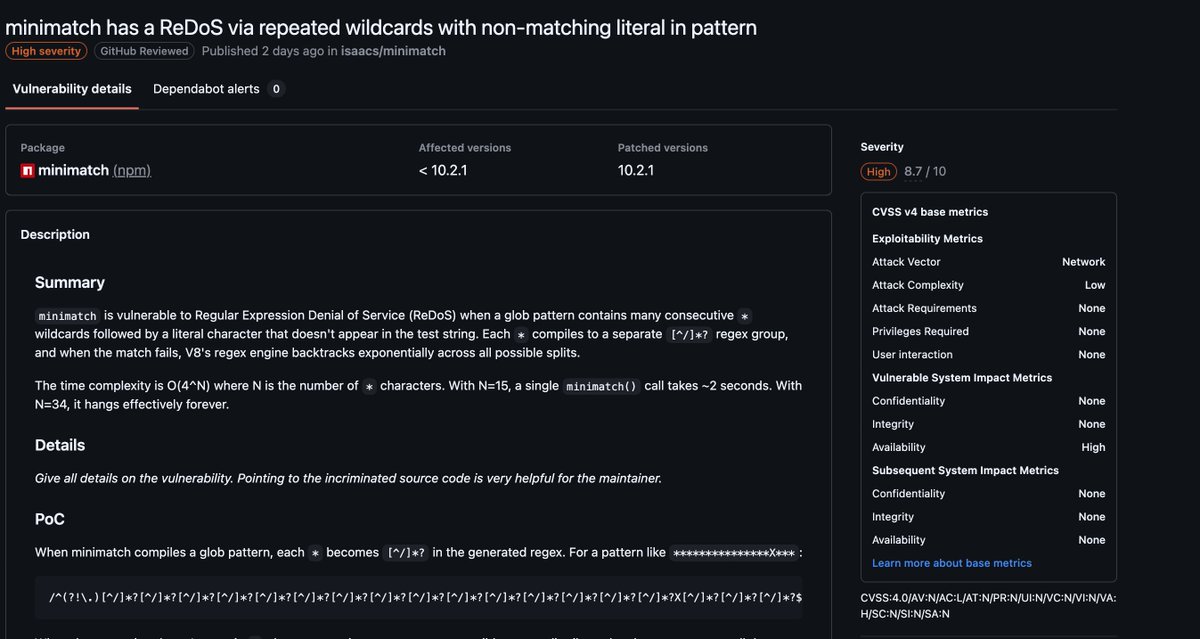The image size is (1200, 639).
Task: Select the affected versions value < 10.2.1
Action: click(443, 171)
